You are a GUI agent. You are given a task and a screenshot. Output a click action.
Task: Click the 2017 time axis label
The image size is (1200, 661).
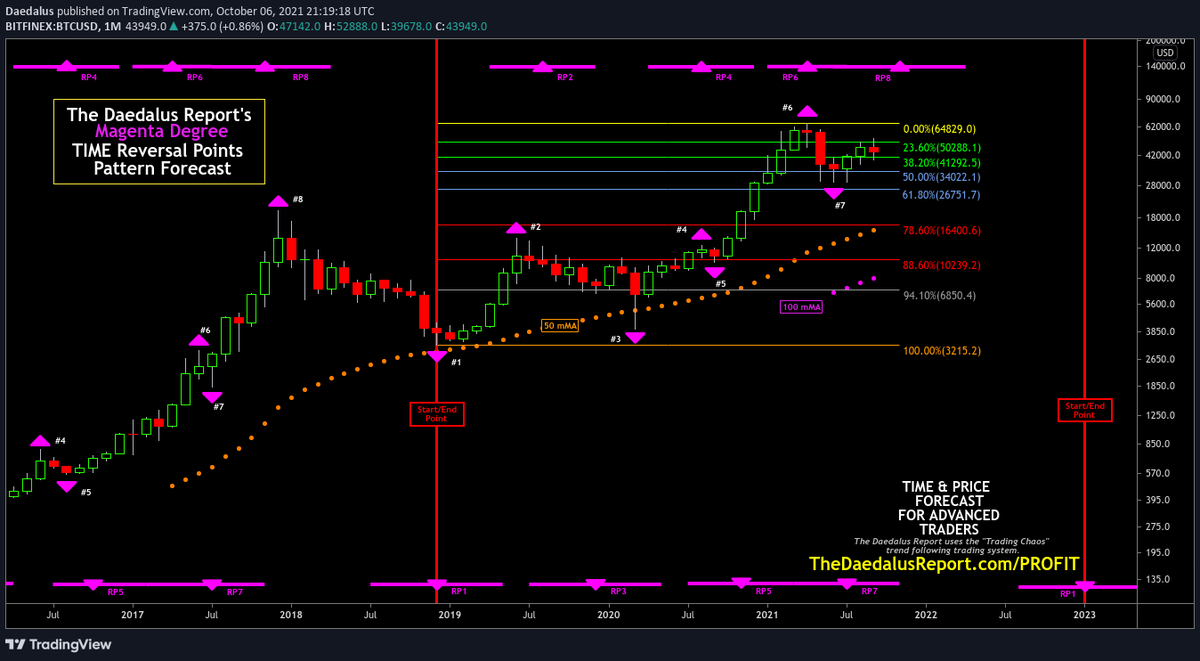coord(132,616)
